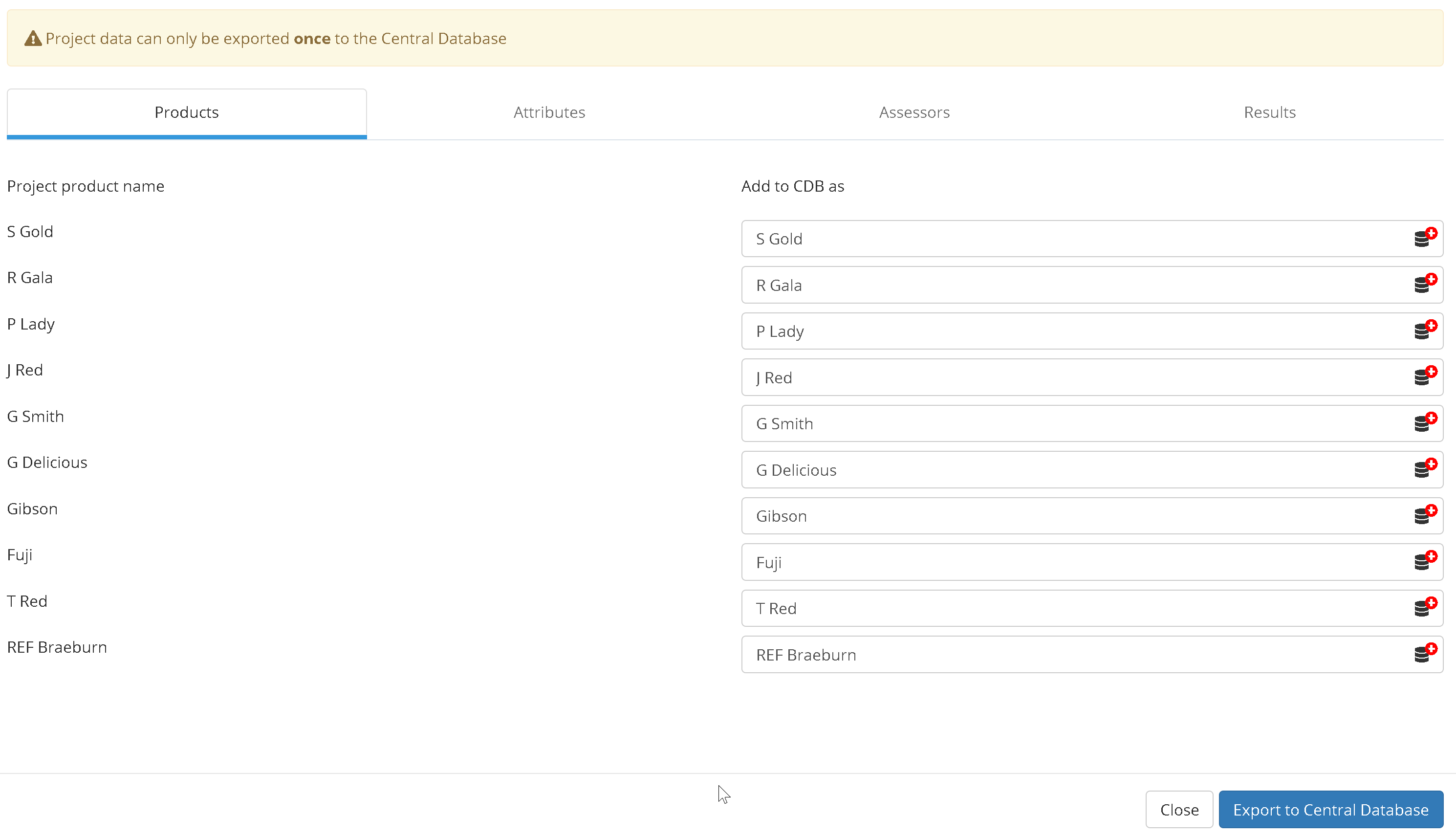Image resolution: width=1456 pixels, height=838 pixels.
Task: Select the Products tab
Action: (x=186, y=112)
